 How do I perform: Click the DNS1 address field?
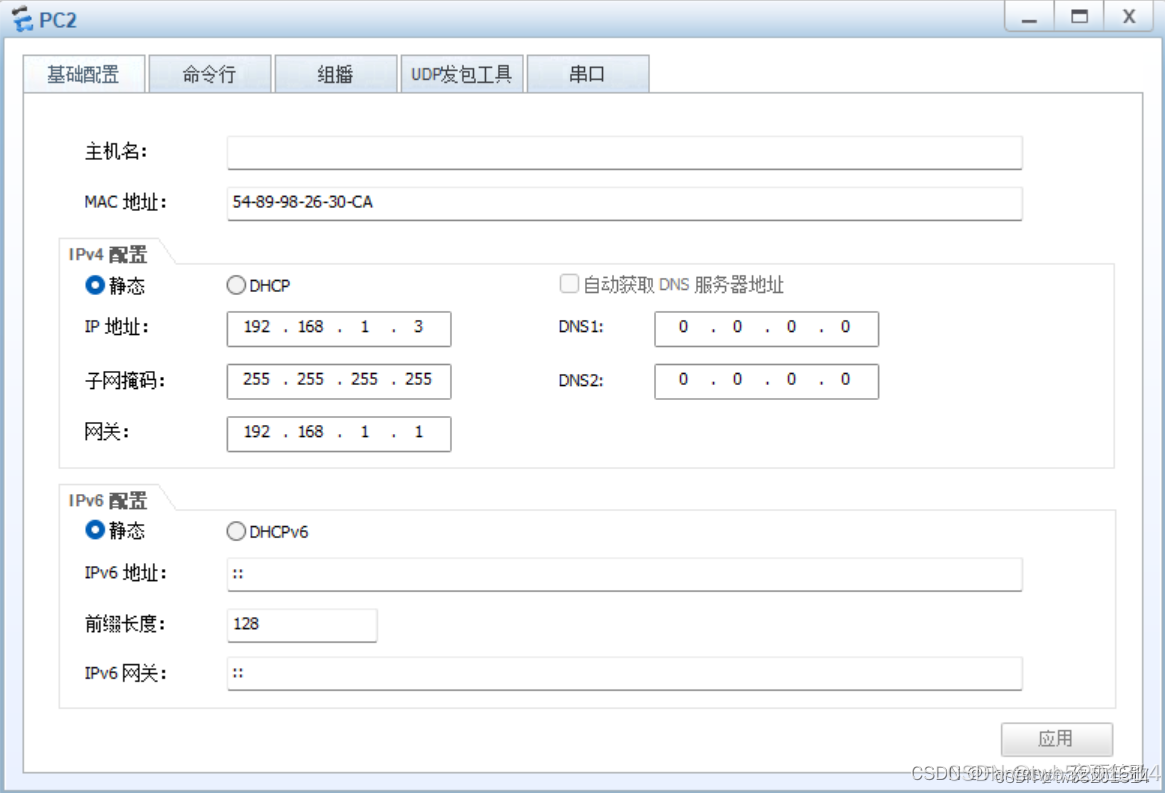tap(766, 328)
